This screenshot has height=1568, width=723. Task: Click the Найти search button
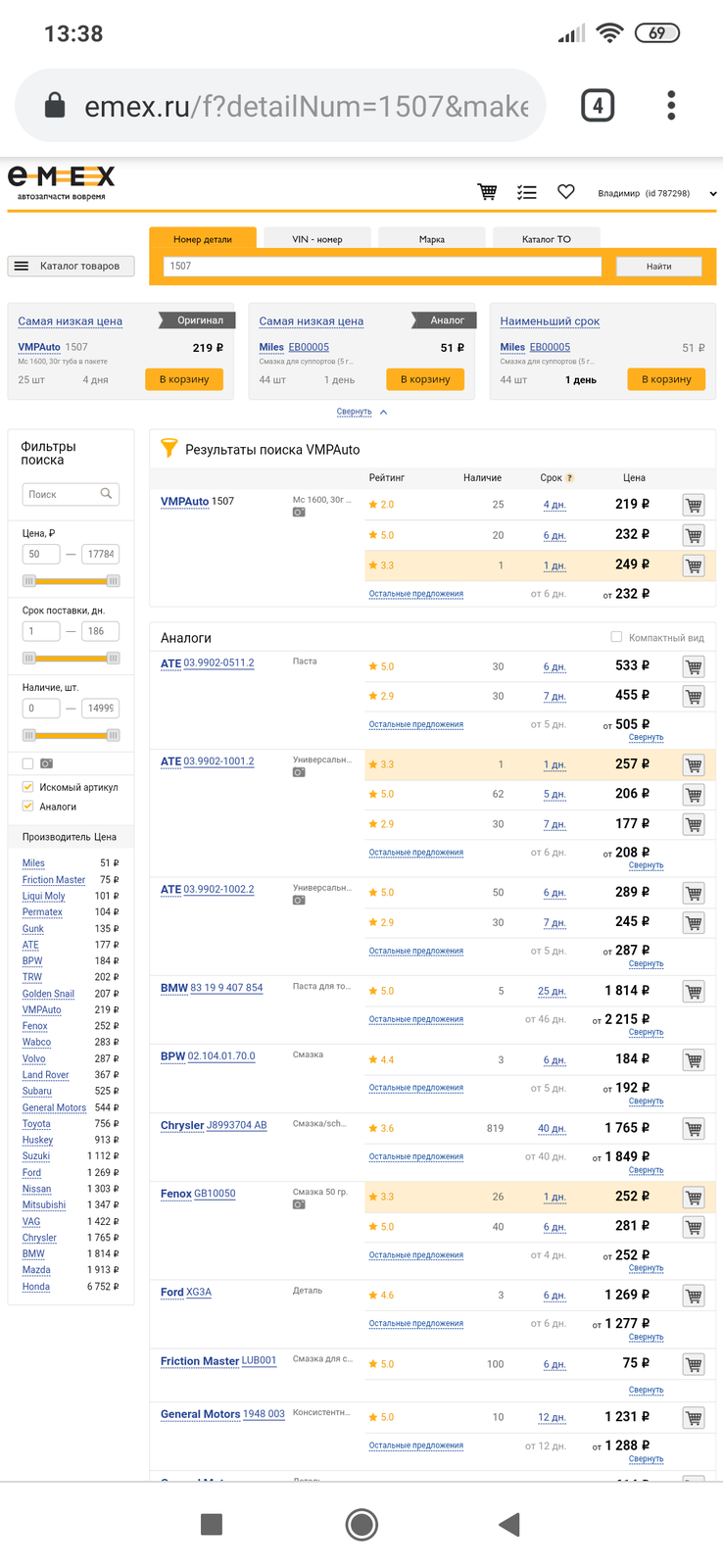click(x=658, y=266)
